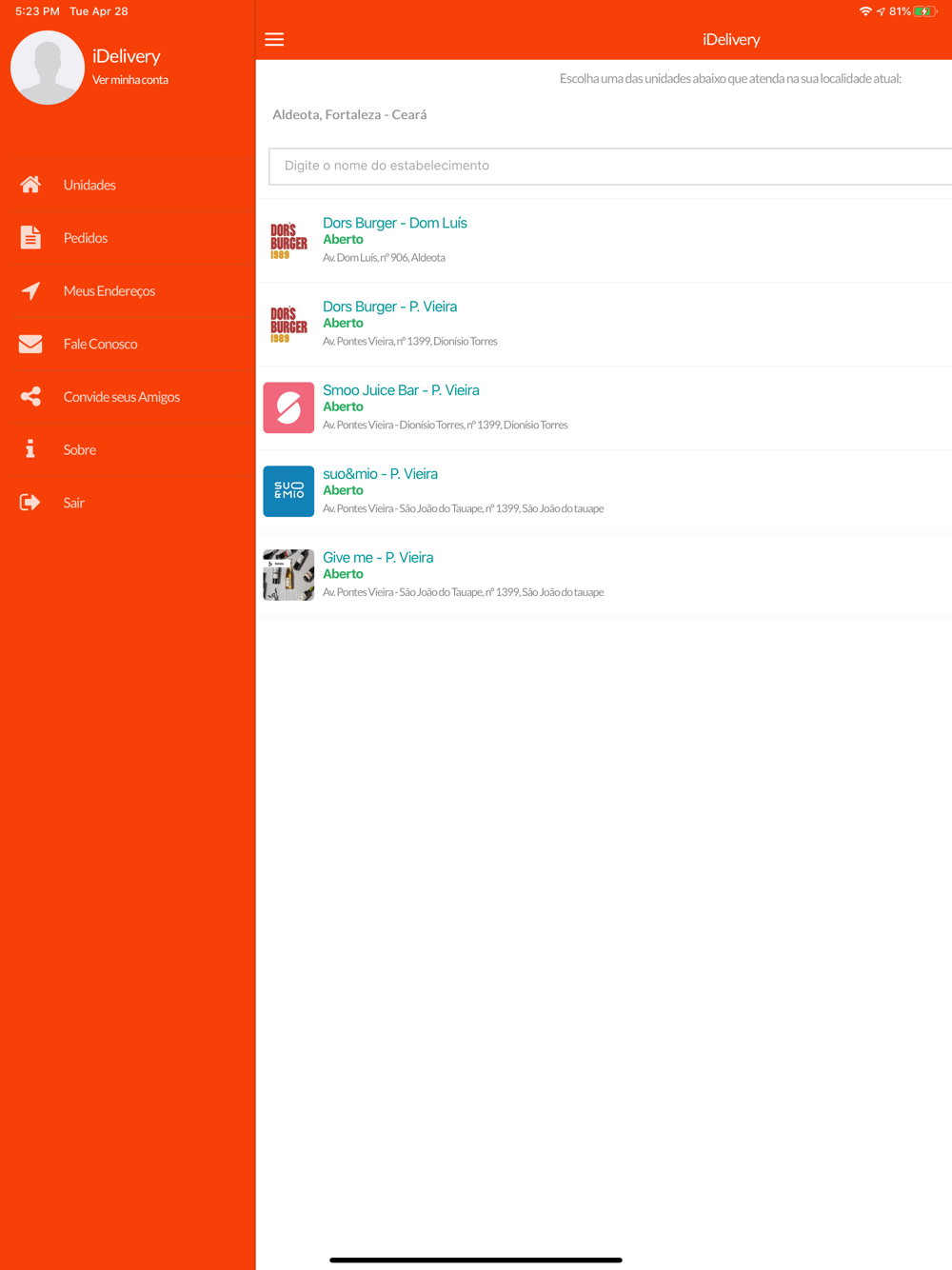The width and height of the screenshot is (952, 1270).
Task: Click Dors Burger P. Vieira logo
Action: [288, 324]
